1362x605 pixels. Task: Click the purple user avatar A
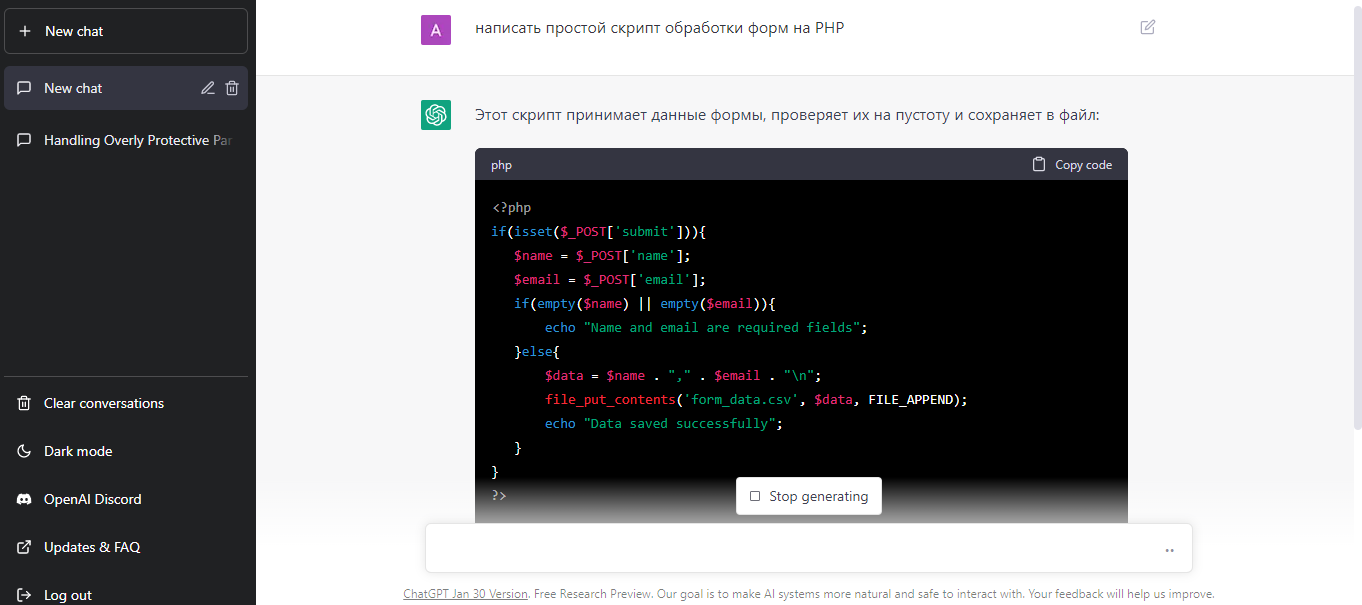pyautogui.click(x=436, y=31)
